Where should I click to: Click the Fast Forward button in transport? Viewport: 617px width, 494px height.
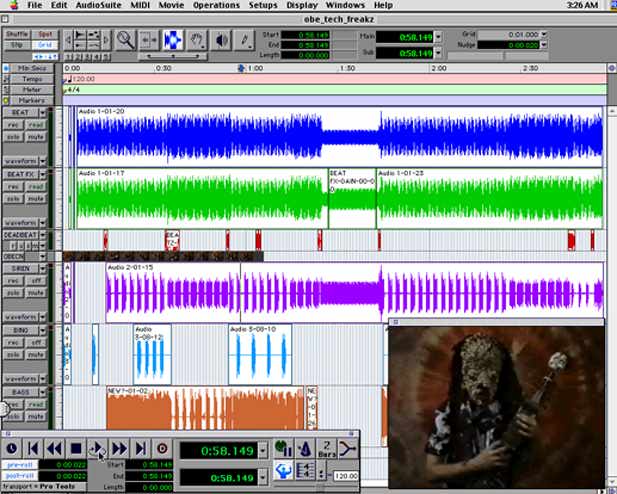[119, 448]
